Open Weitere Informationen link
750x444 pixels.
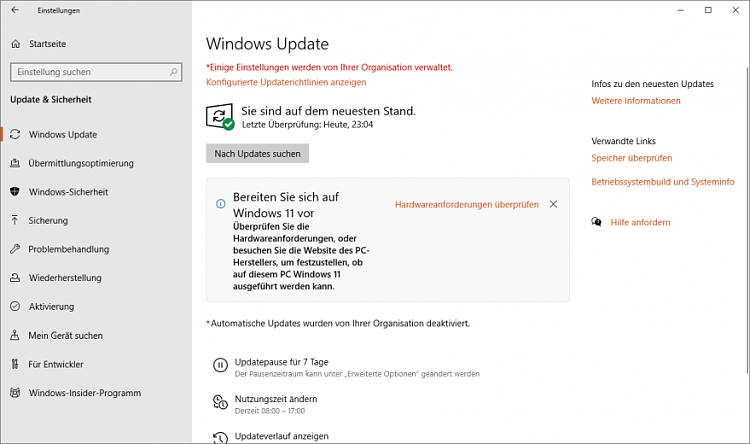[x=636, y=100]
